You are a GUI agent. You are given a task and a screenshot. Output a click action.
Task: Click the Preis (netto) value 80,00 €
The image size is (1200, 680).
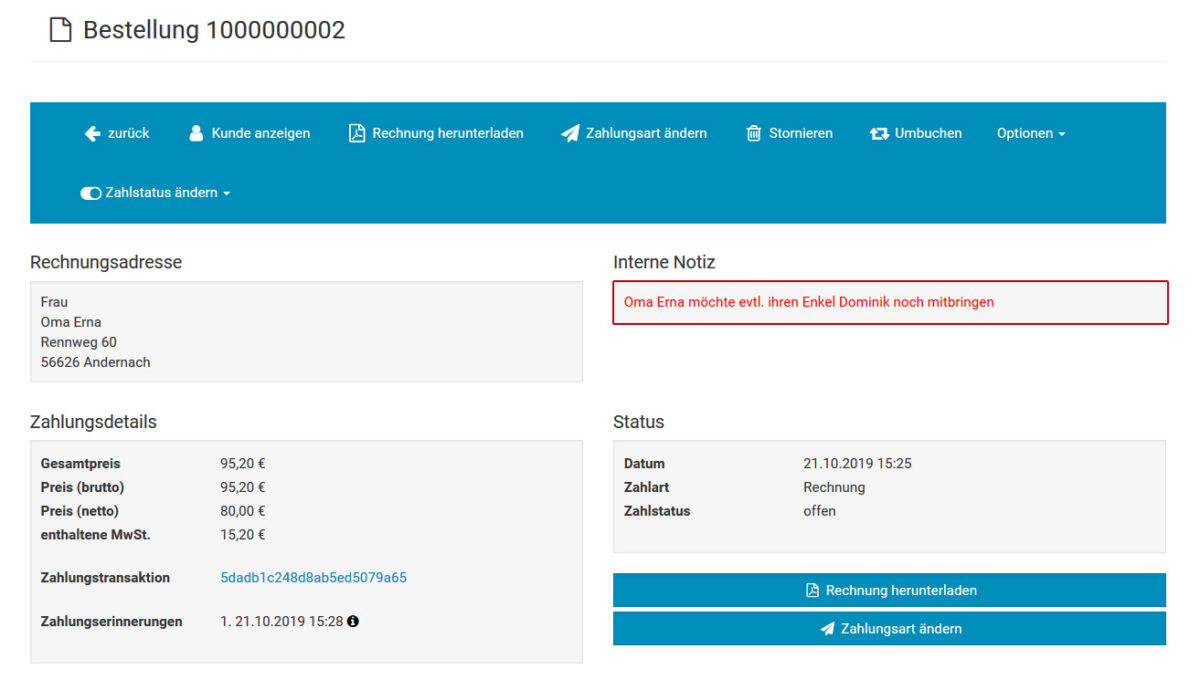pos(243,511)
